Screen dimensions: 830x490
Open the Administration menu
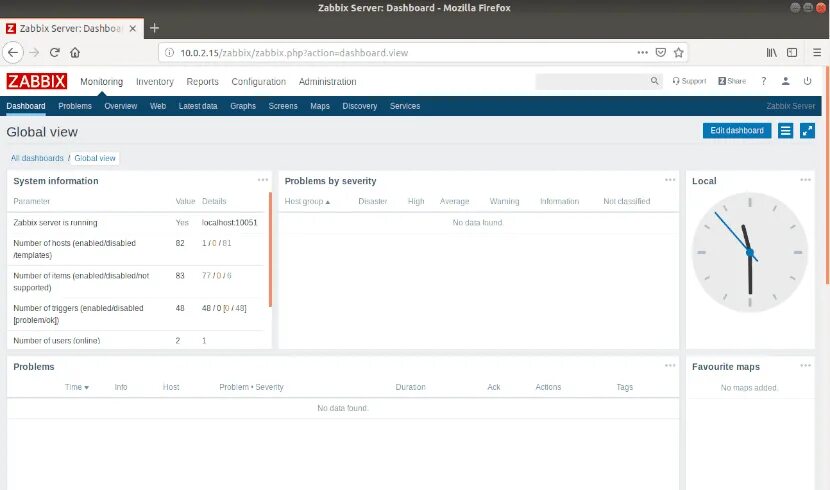coord(327,81)
